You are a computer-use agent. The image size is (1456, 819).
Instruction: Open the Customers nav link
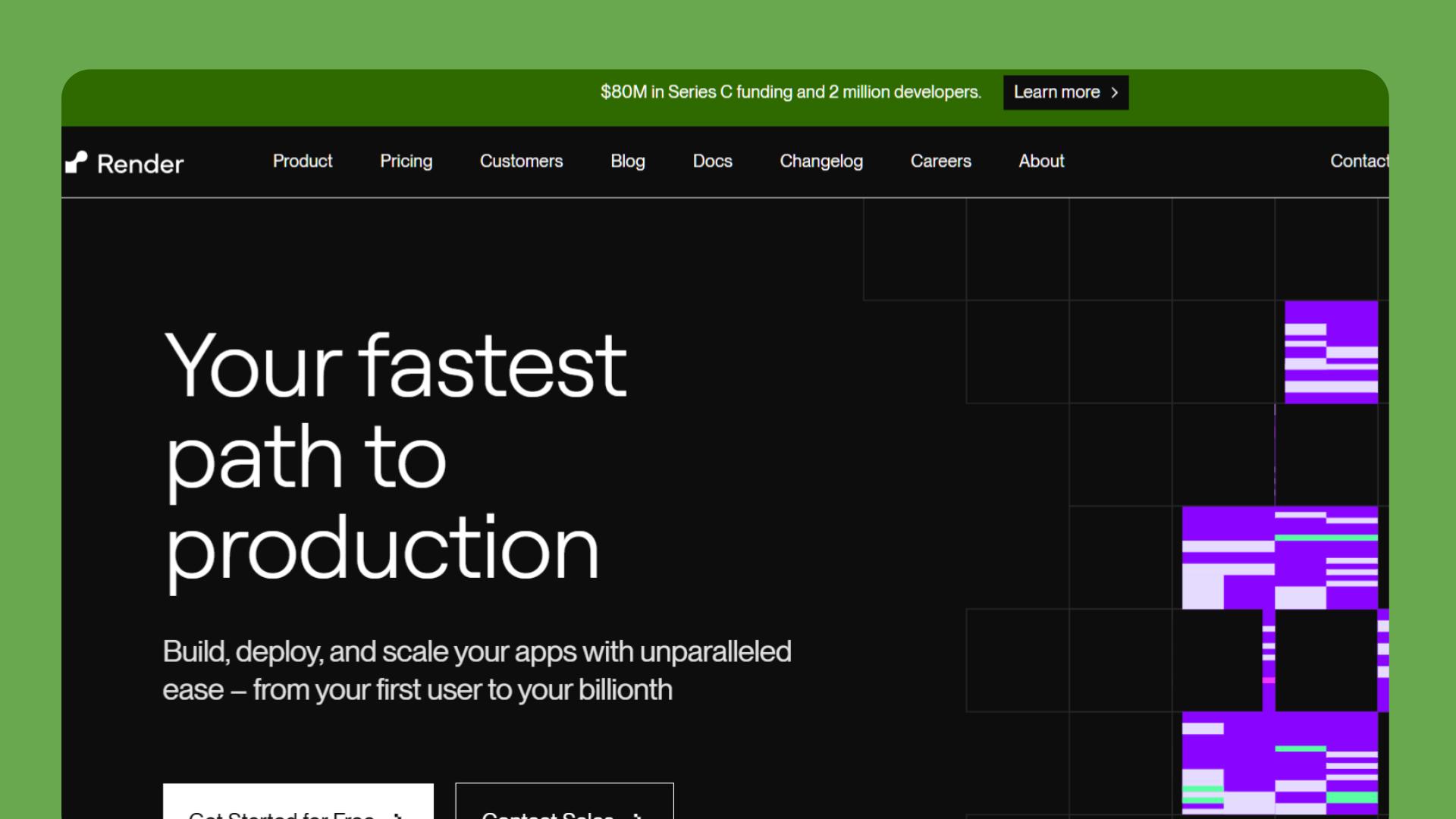pyautogui.click(x=521, y=161)
